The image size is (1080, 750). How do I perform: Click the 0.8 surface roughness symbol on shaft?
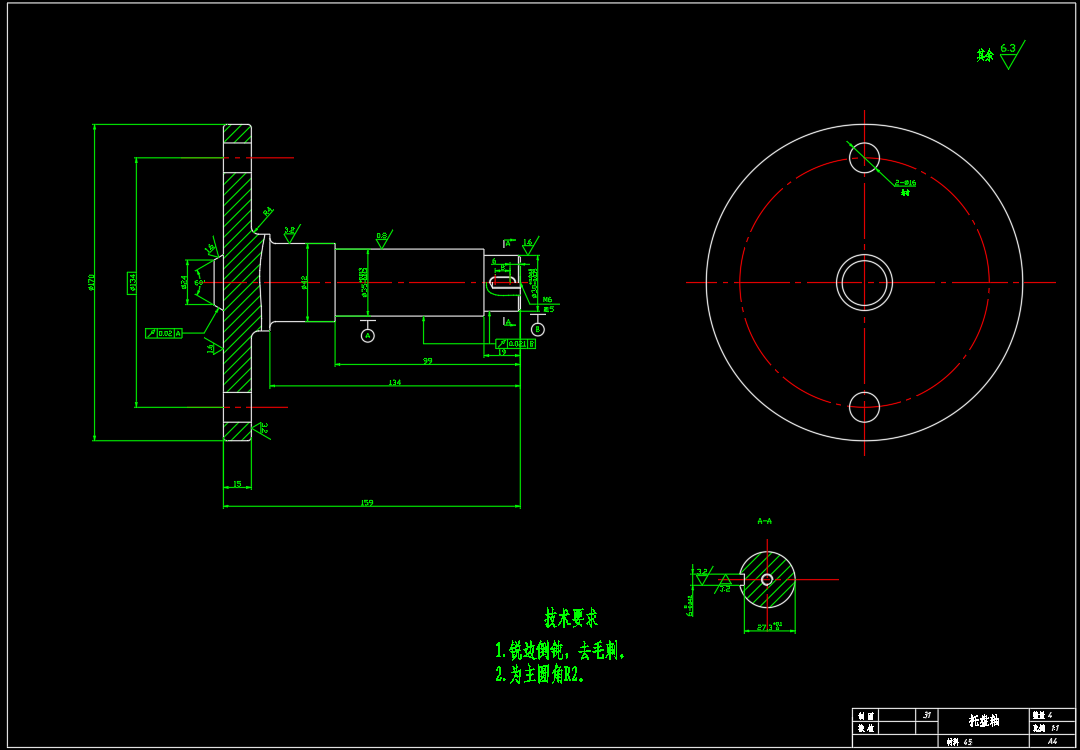(382, 240)
